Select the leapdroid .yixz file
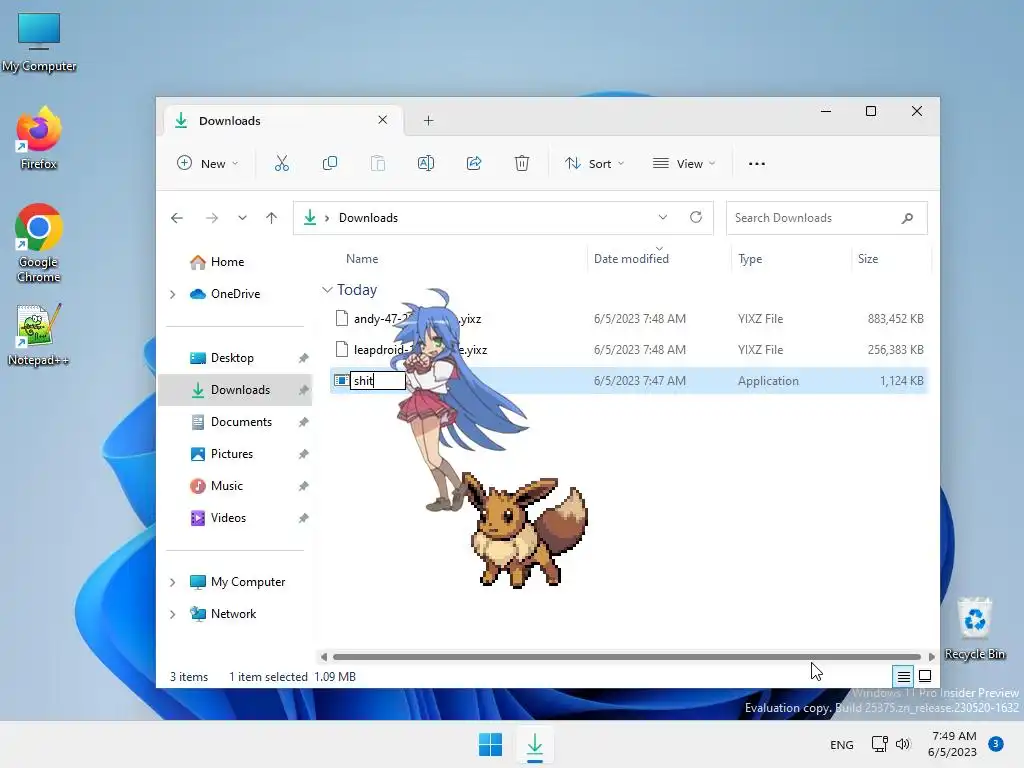1024x768 pixels. (629, 349)
